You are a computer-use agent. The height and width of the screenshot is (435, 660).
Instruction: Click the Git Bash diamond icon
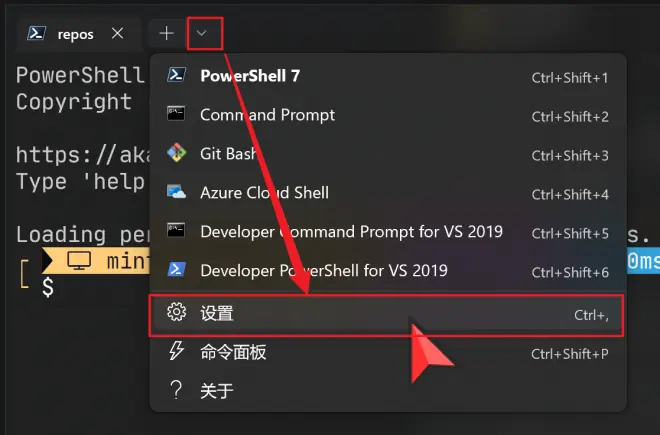[176, 153]
